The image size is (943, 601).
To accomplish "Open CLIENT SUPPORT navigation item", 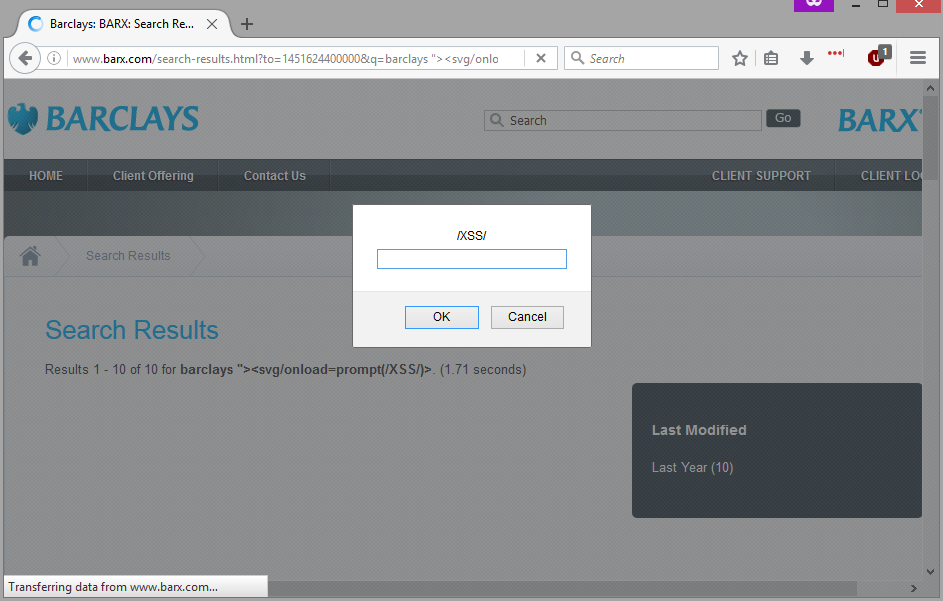I will click(x=761, y=176).
